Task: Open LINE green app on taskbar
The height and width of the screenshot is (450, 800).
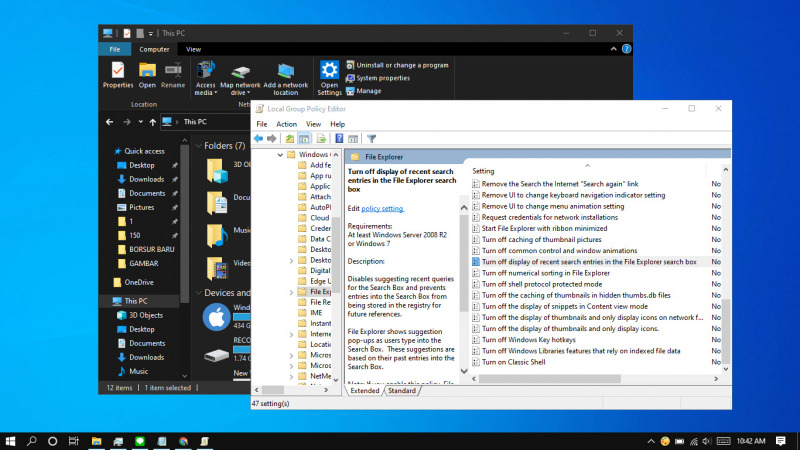Action: point(140,441)
